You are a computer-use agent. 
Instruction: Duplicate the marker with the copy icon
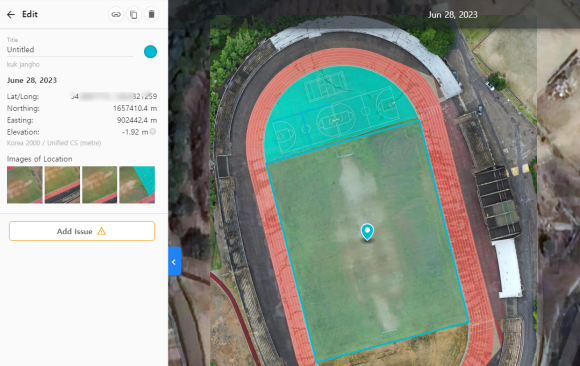click(134, 14)
